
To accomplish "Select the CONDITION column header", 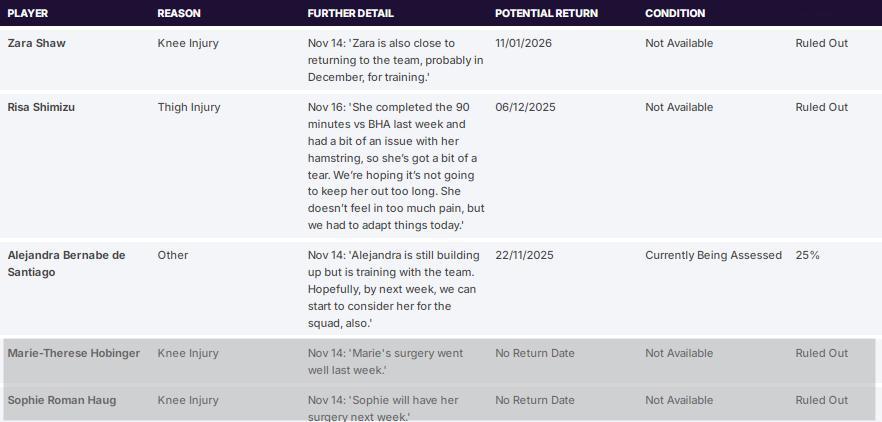I will click(x=675, y=13).
